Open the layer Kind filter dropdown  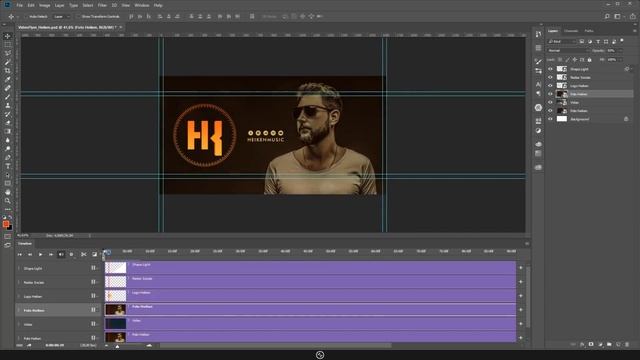click(562, 42)
